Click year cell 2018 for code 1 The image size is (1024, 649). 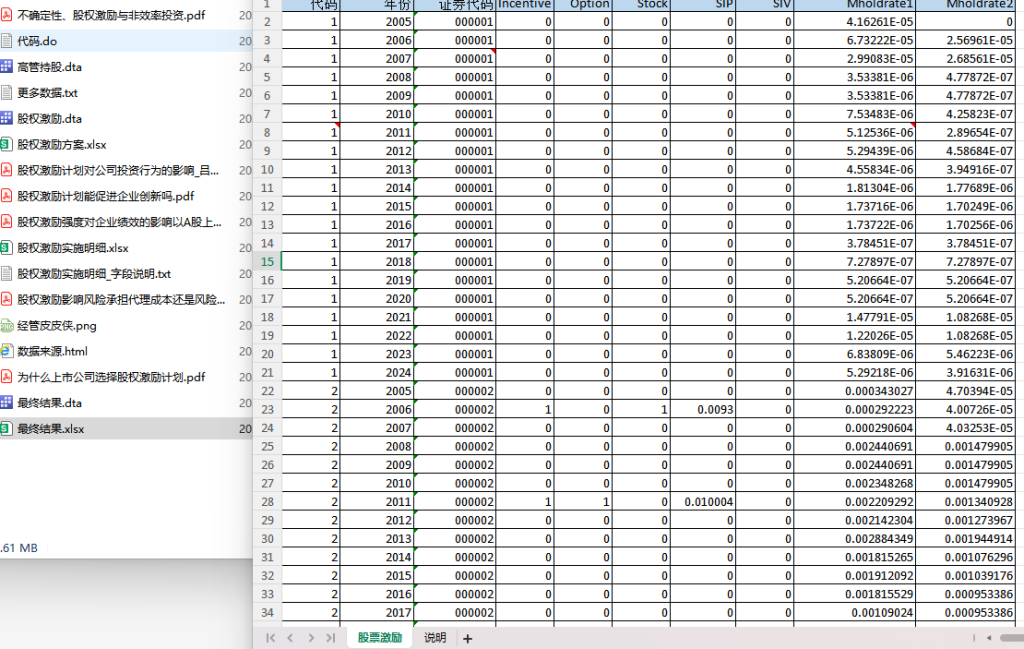(x=377, y=261)
